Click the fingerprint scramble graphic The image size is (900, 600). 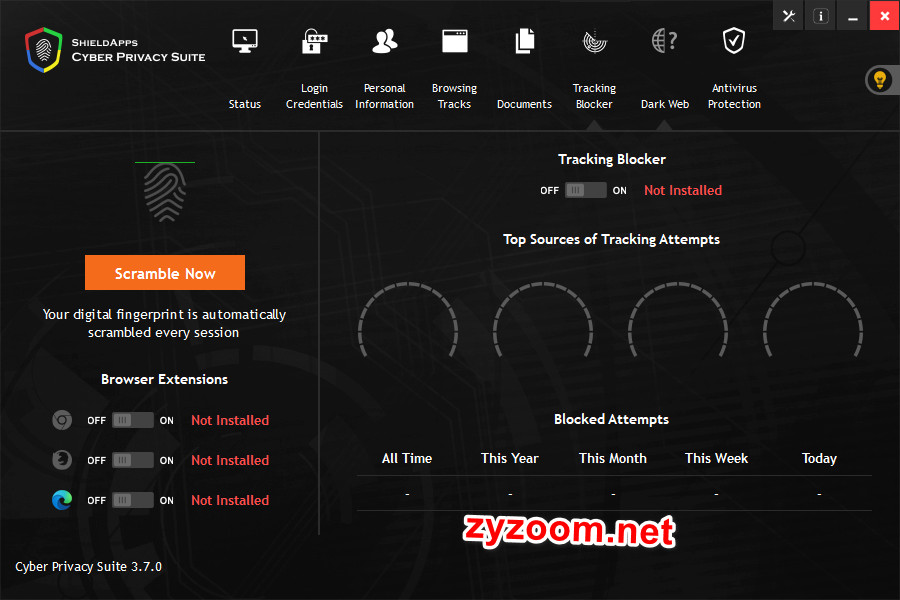coord(165,193)
